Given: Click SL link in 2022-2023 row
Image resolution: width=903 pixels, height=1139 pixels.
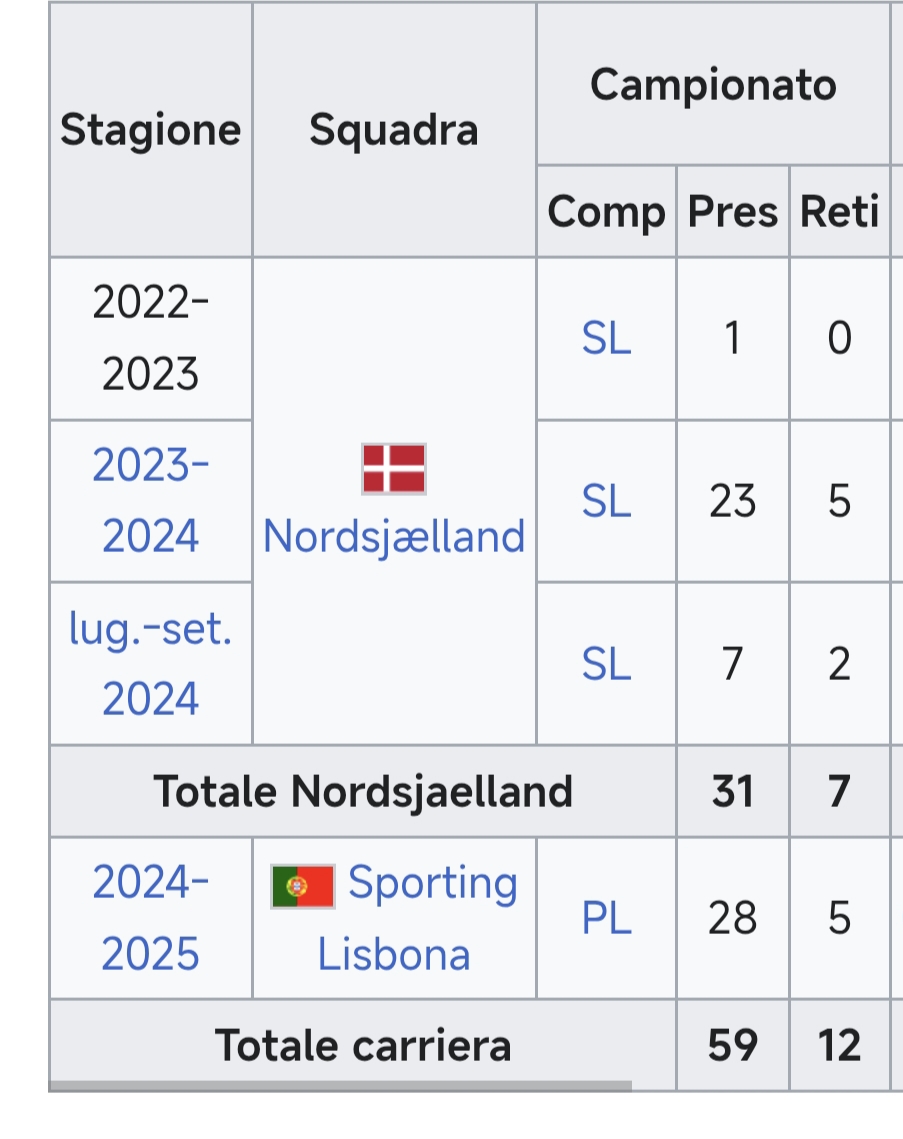Looking at the screenshot, I should click(x=607, y=339).
